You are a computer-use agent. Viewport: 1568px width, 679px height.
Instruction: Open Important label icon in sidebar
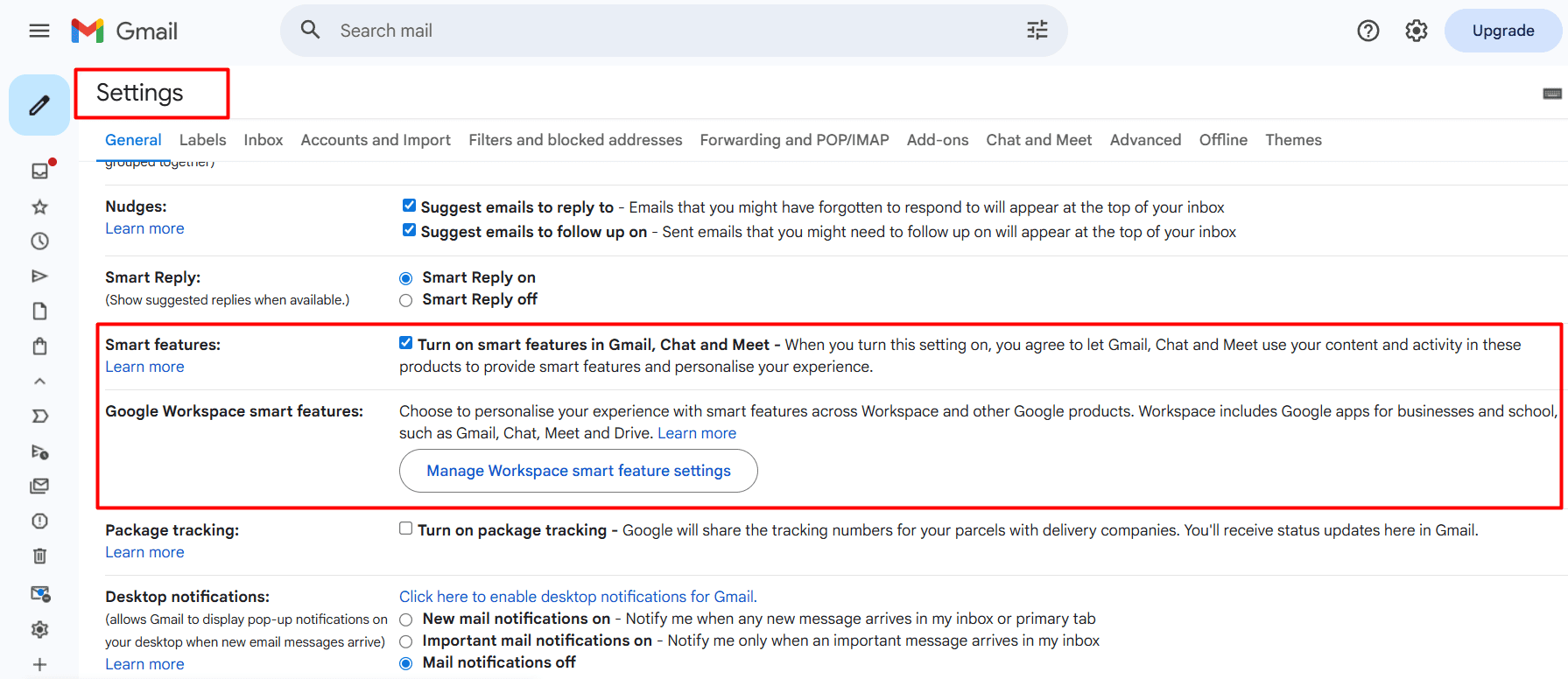click(x=39, y=416)
